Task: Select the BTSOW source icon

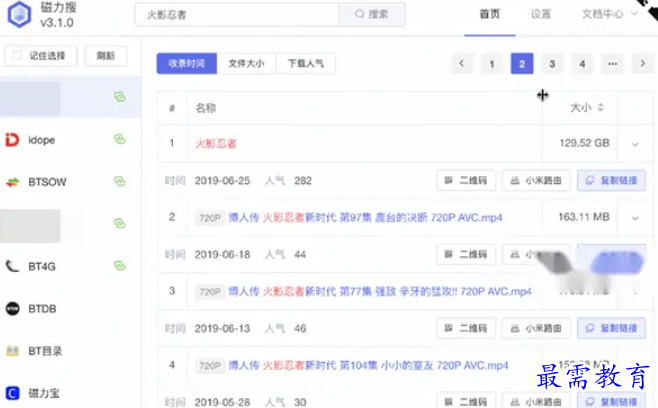Action: click(13, 182)
